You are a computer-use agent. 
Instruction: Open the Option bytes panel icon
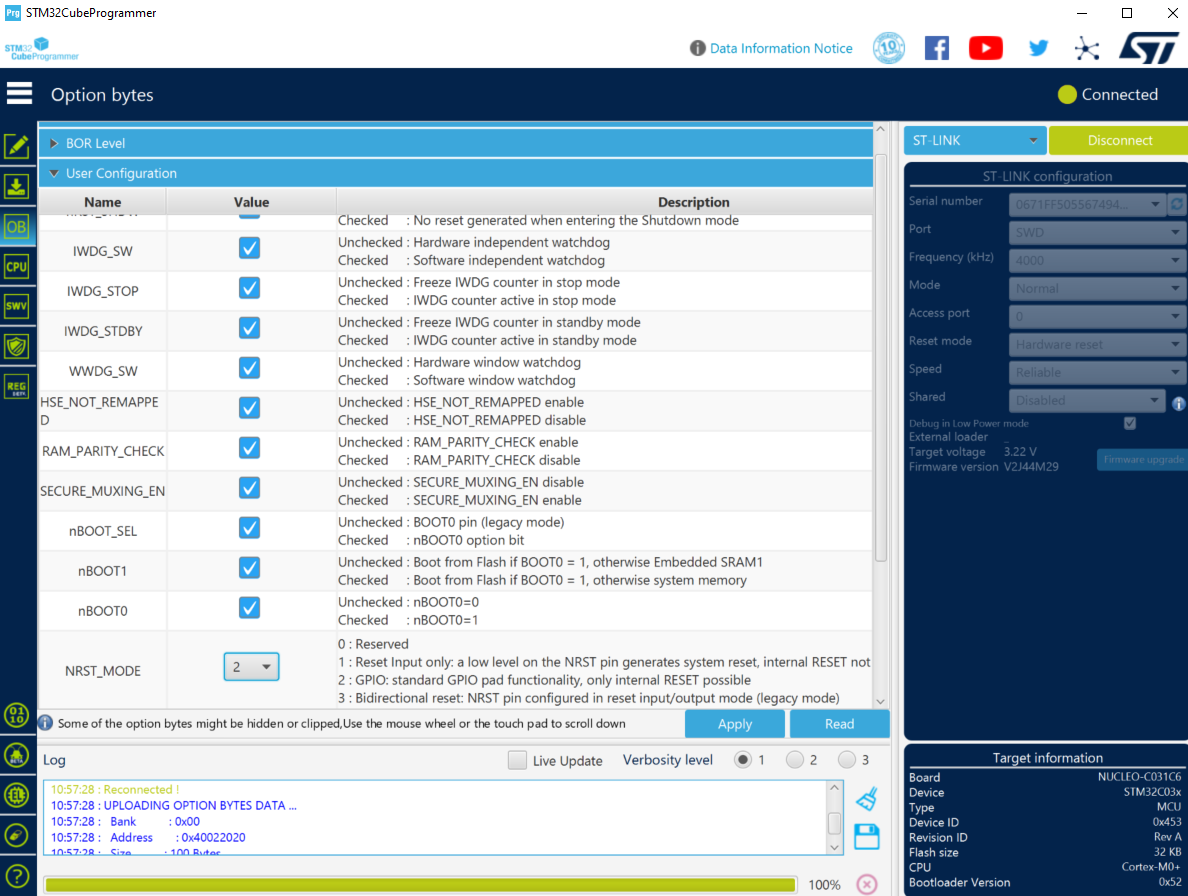[16, 227]
